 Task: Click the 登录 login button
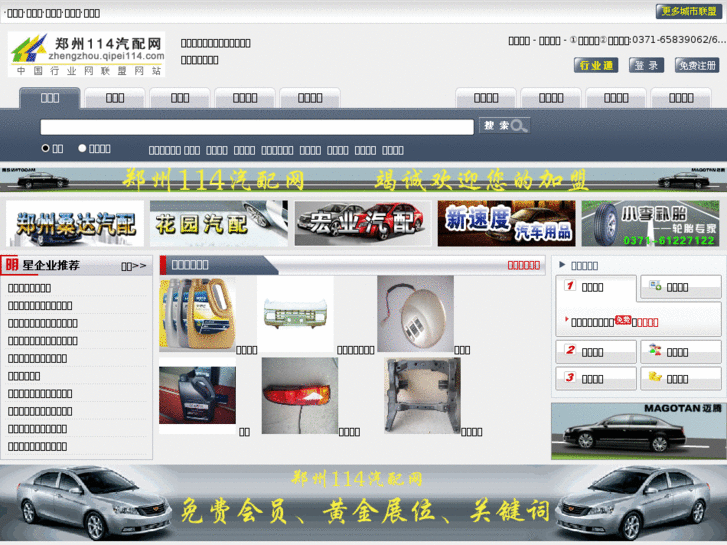click(646, 65)
